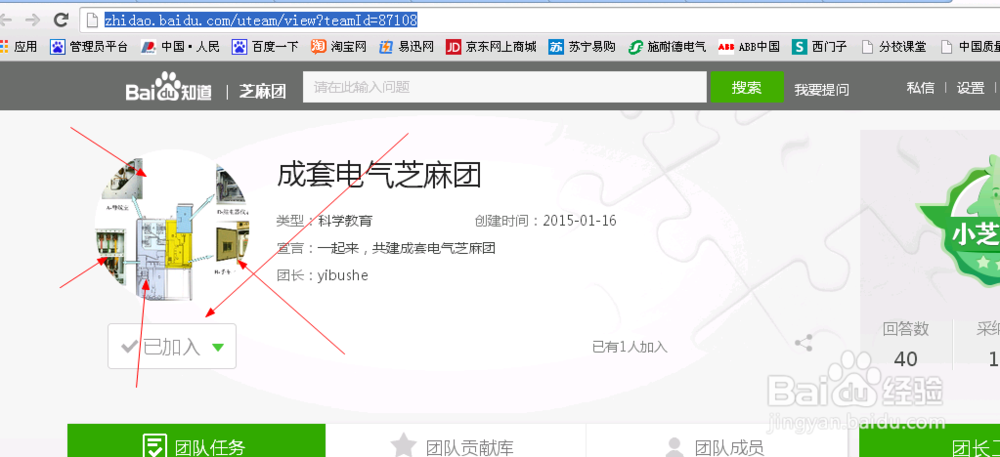Click 已有1人加入 member count text
Viewport: 1000px width, 457px height.
point(629,347)
